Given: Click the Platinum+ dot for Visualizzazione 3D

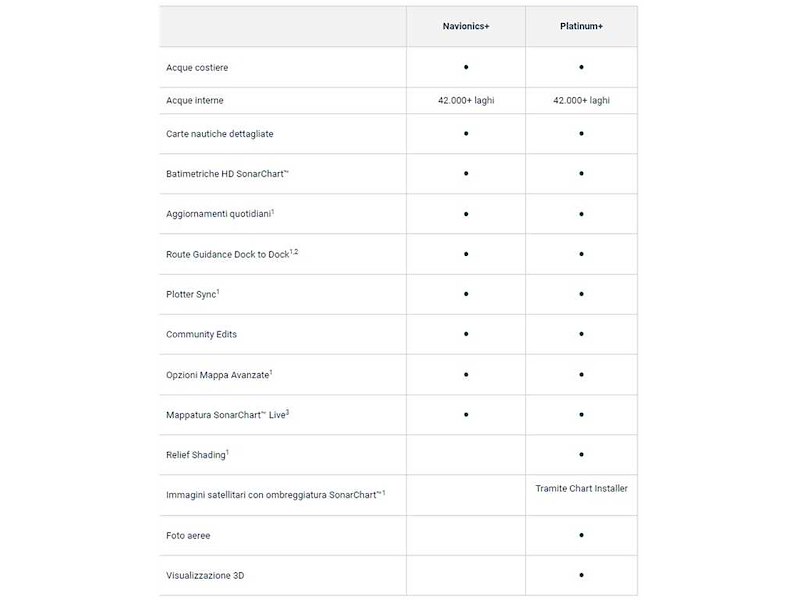Looking at the screenshot, I should pos(581,576).
